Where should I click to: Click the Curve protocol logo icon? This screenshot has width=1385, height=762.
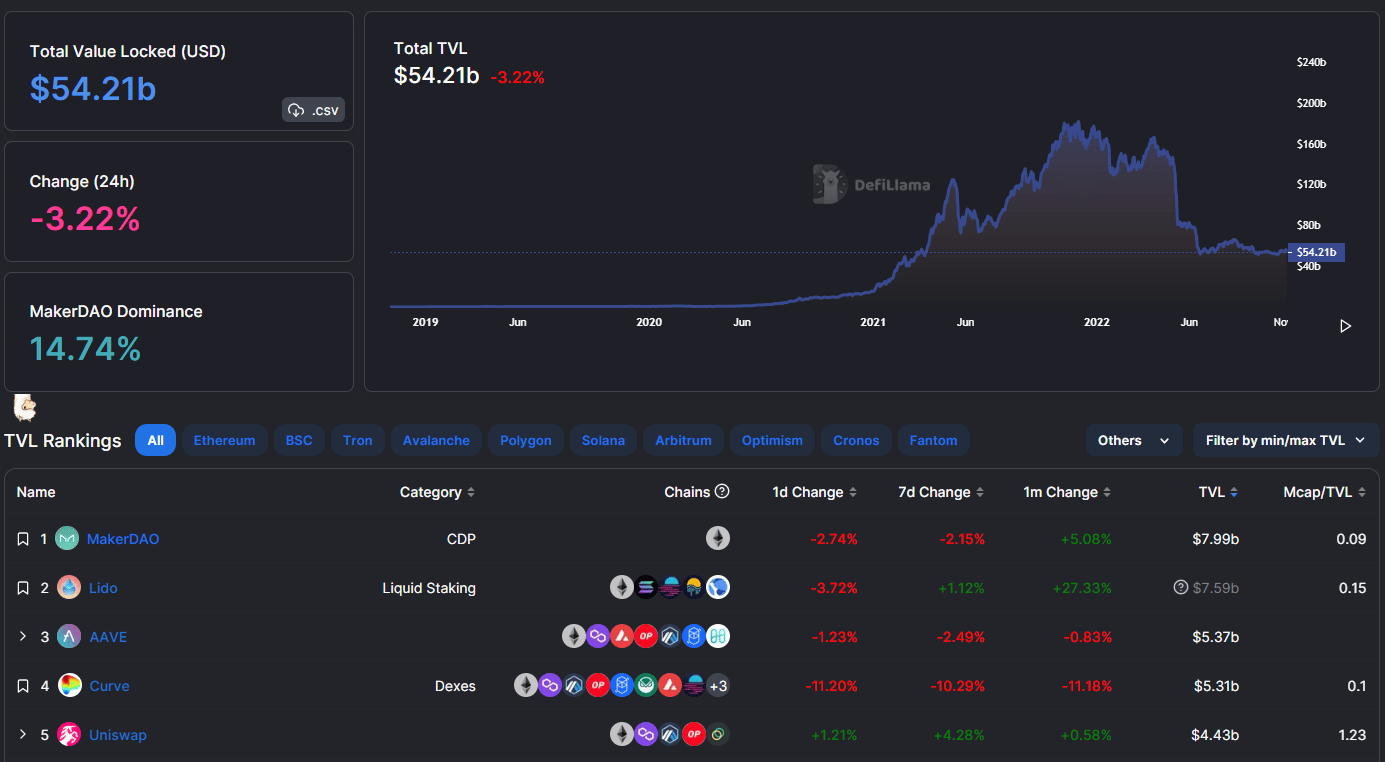tap(69, 686)
